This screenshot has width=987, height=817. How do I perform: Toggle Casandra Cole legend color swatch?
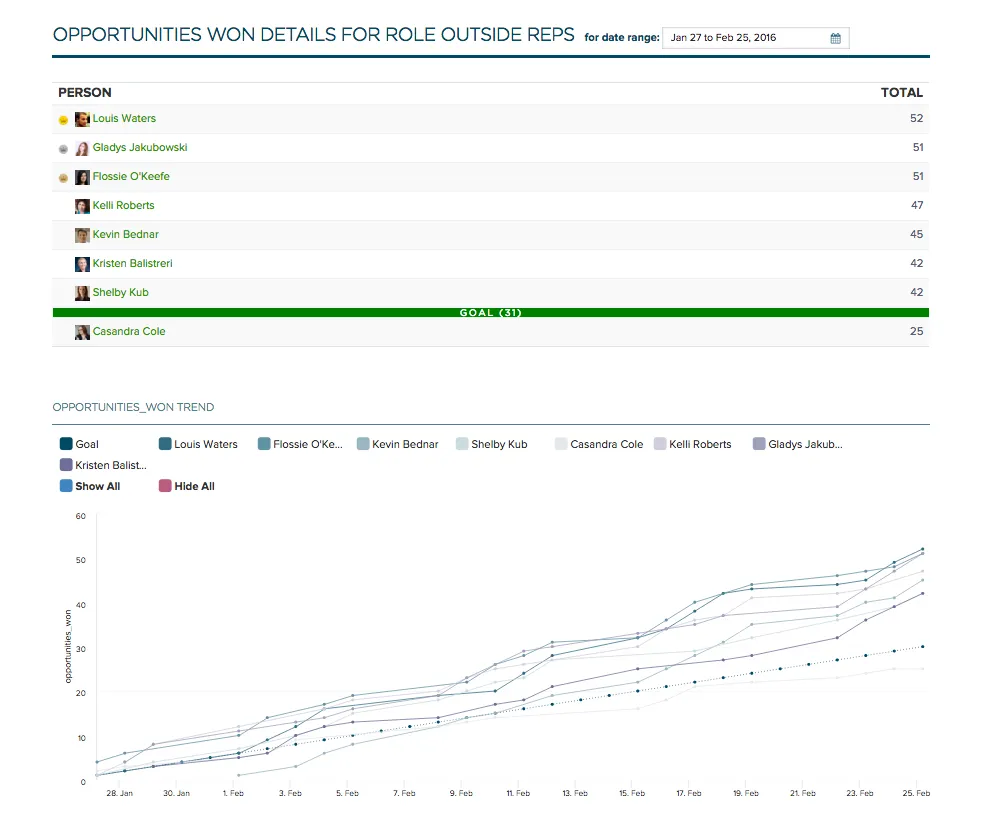pyautogui.click(x=561, y=444)
